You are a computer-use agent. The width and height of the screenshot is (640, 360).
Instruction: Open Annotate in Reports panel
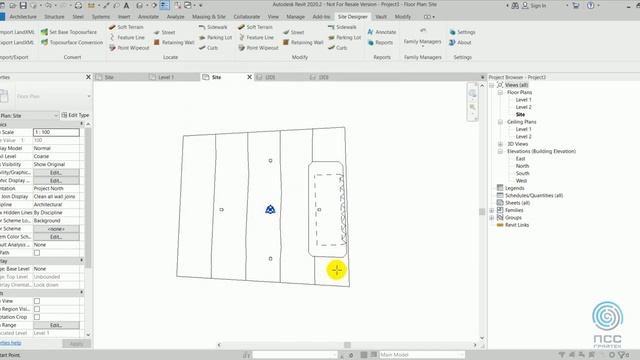tap(382, 32)
